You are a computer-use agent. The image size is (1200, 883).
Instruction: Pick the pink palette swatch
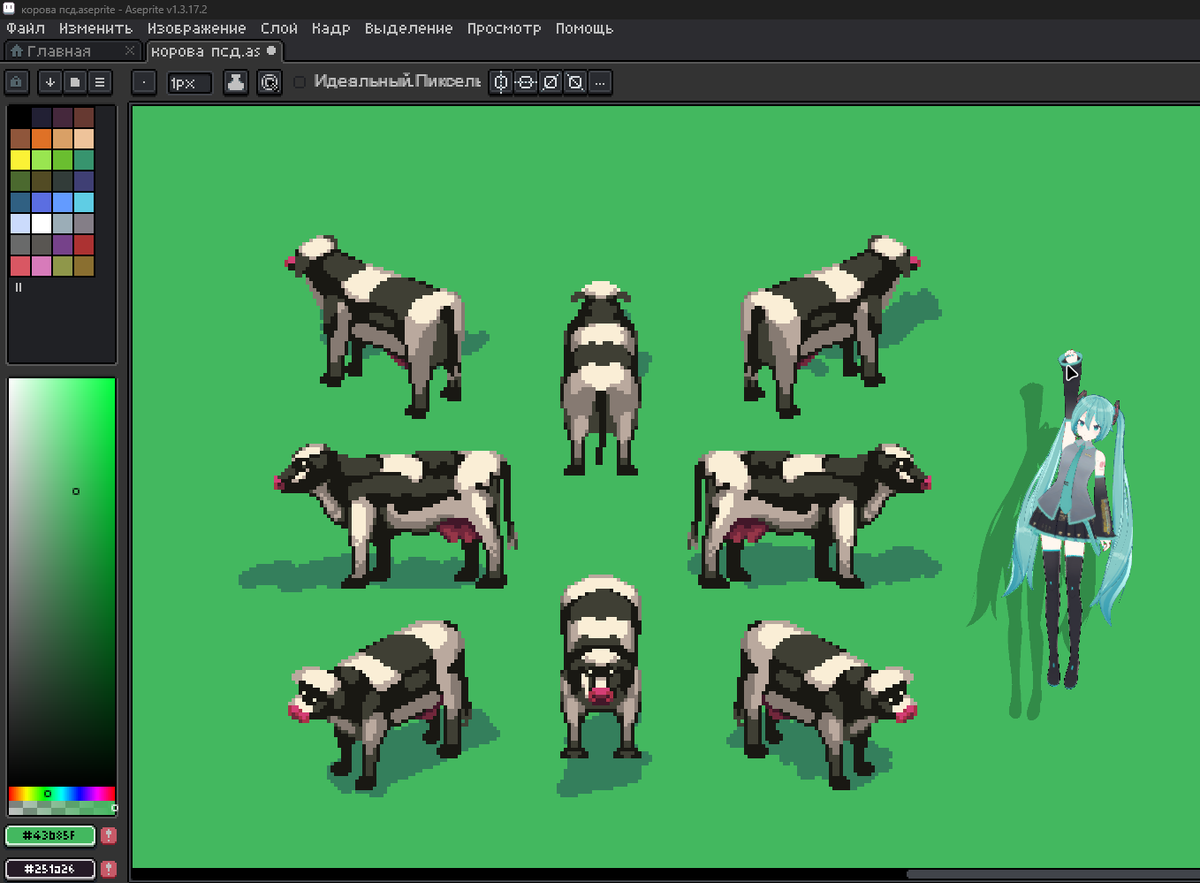point(41,265)
